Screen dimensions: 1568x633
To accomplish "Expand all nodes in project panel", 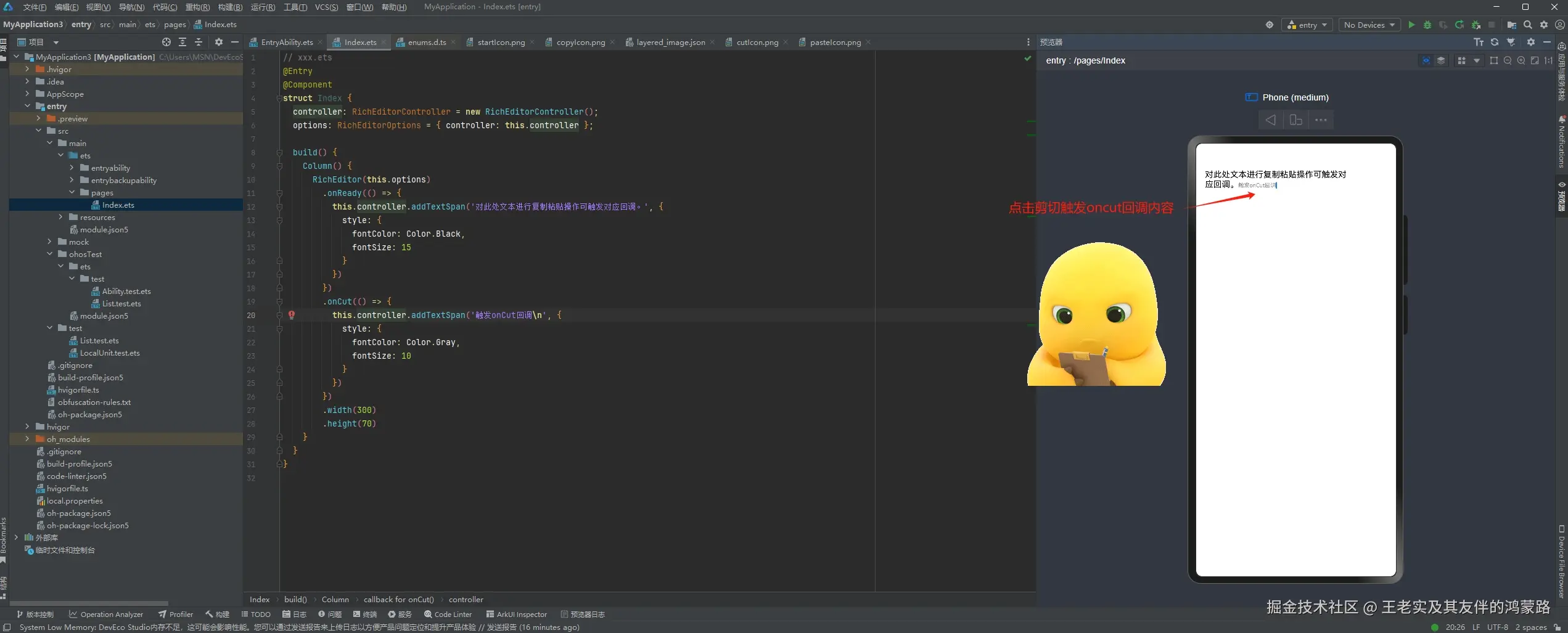I will tap(183, 42).
